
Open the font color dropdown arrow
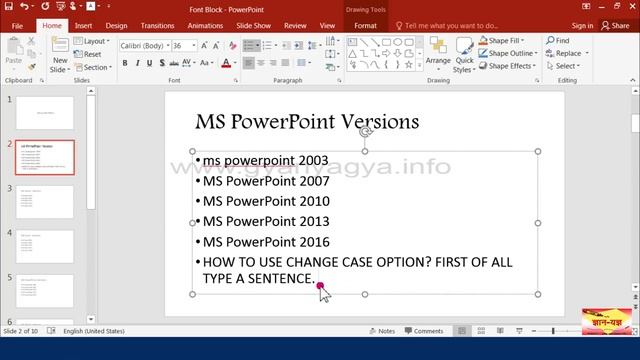[235, 63]
